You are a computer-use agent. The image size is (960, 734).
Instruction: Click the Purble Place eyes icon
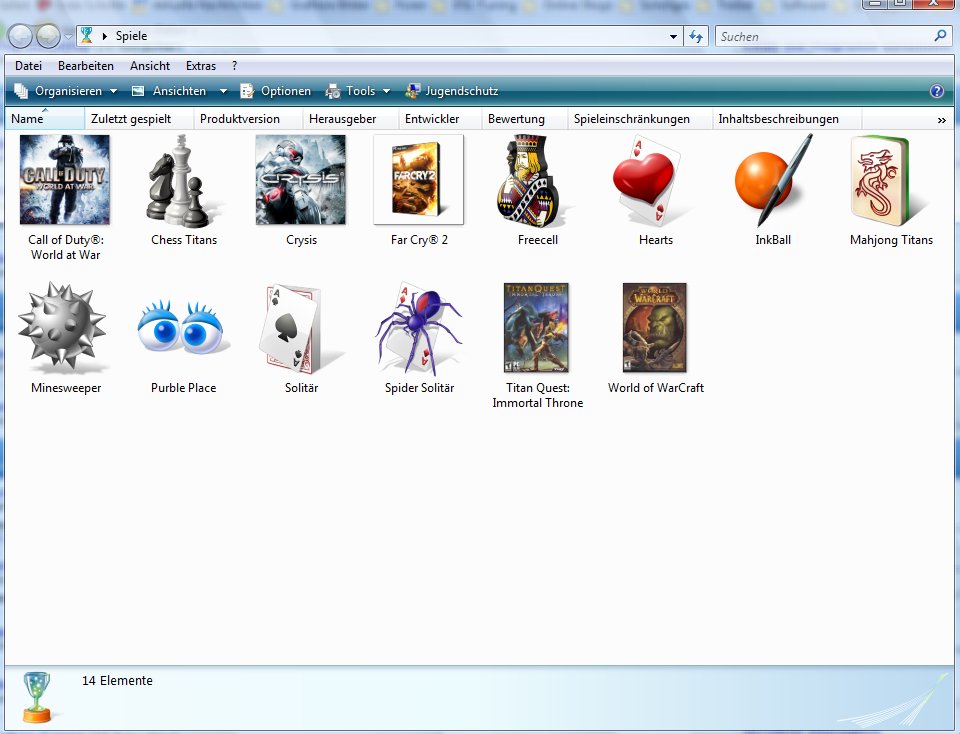click(182, 326)
